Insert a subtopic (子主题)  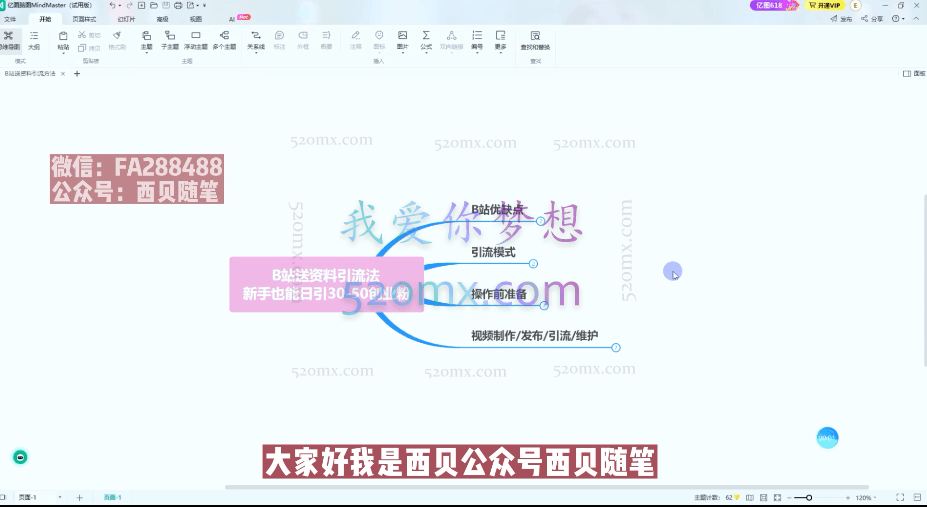(x=170, y=40)
